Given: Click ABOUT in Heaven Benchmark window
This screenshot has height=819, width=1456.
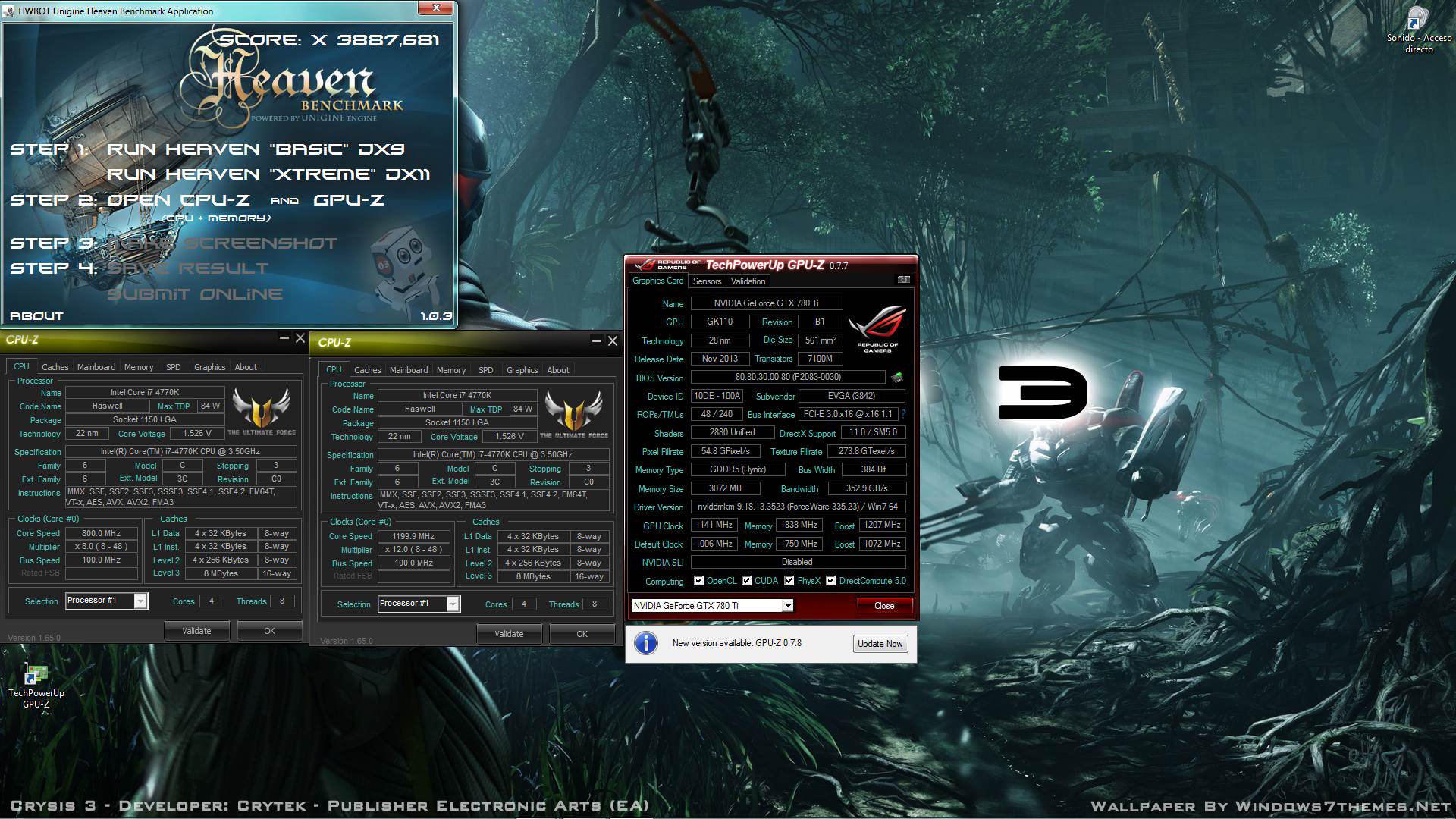Looking at the screenshot, I should 36,316.
